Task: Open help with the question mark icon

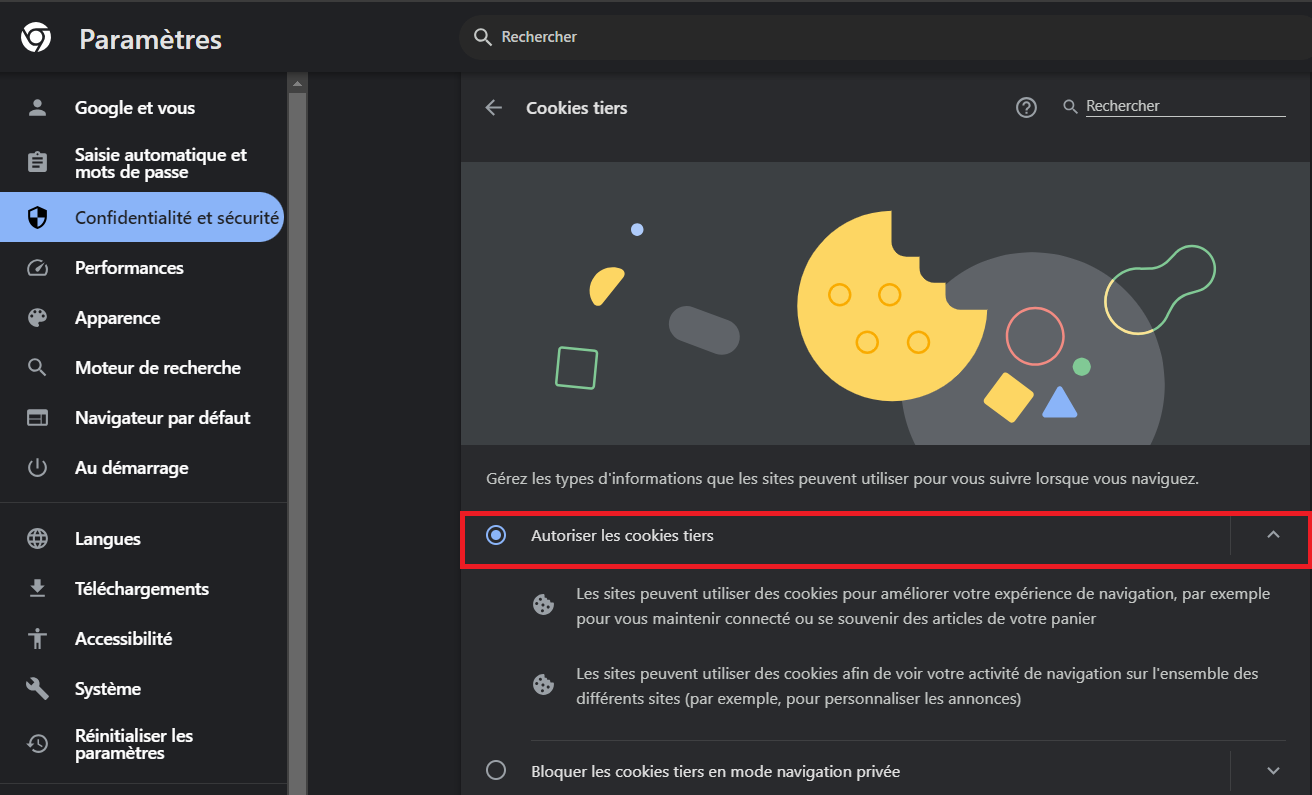Action: (1026, 108)
